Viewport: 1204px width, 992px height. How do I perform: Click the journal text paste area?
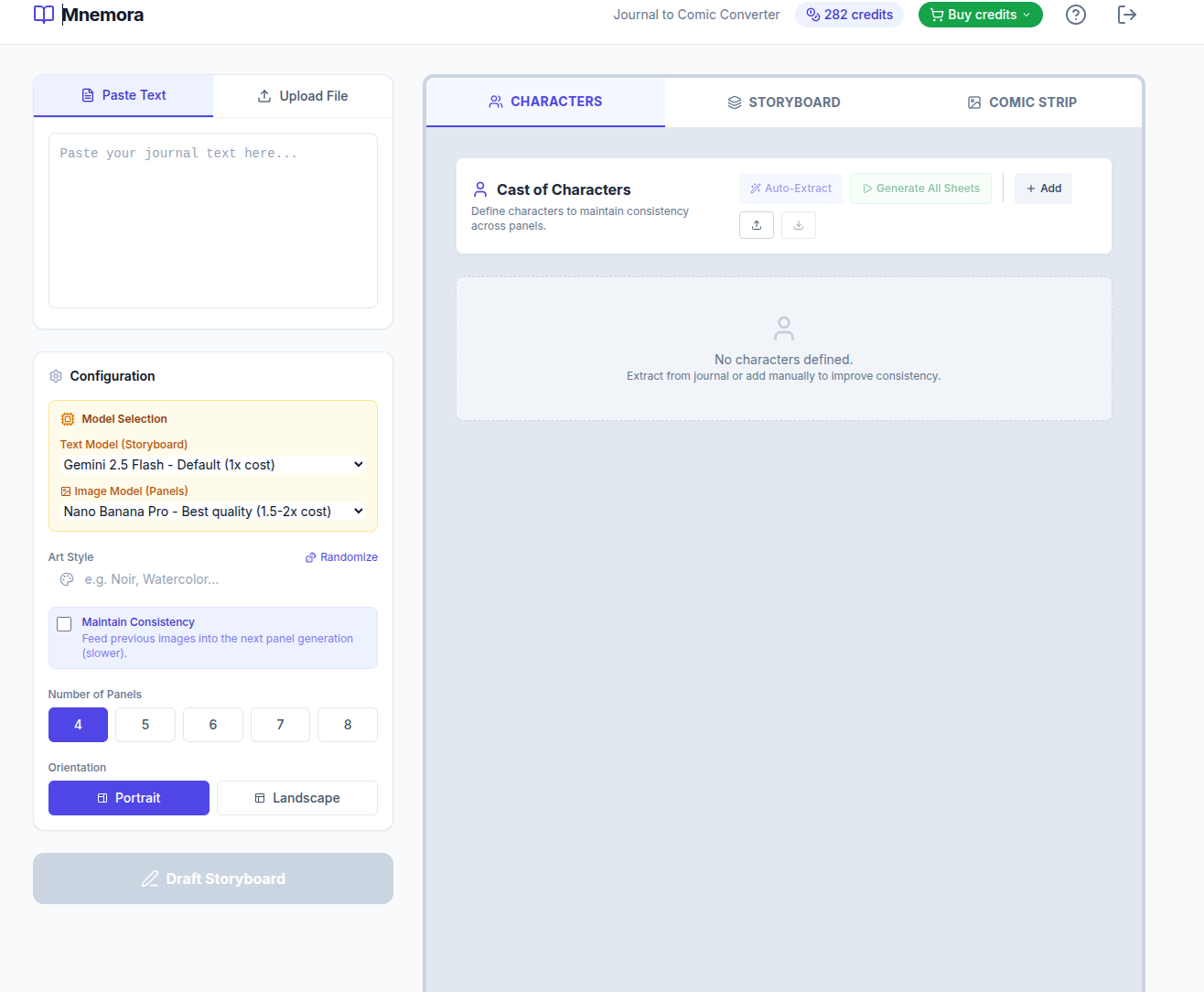click(212, 221)
